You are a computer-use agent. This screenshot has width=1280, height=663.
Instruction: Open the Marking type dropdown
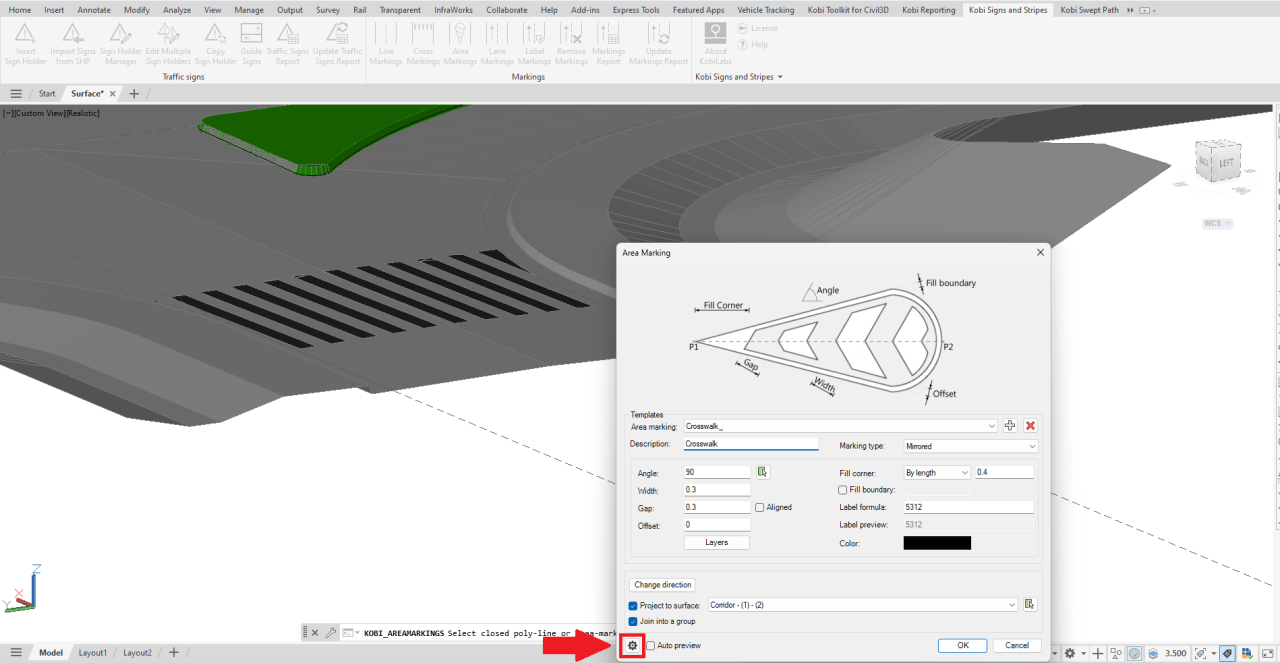coord(1032,446)
